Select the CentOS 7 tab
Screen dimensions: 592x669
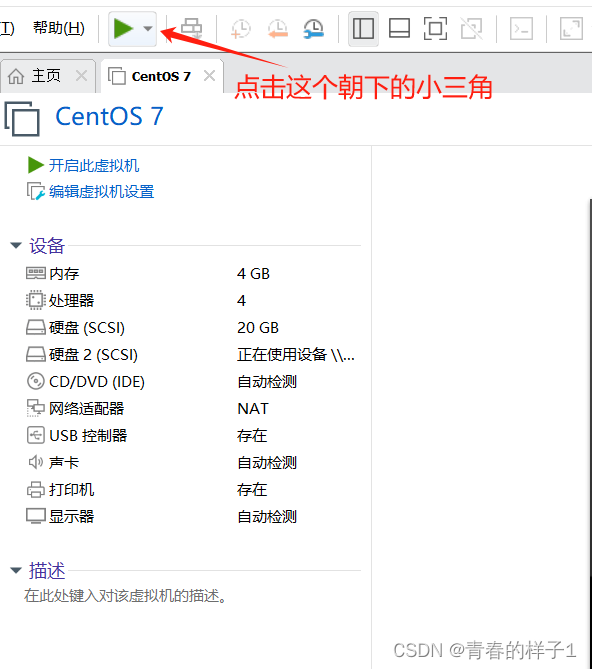[x=161, y=76]
